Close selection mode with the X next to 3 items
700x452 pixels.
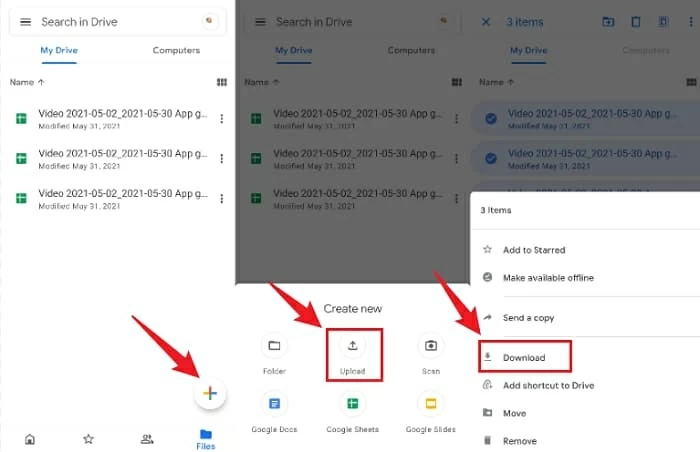click(486, 22)
